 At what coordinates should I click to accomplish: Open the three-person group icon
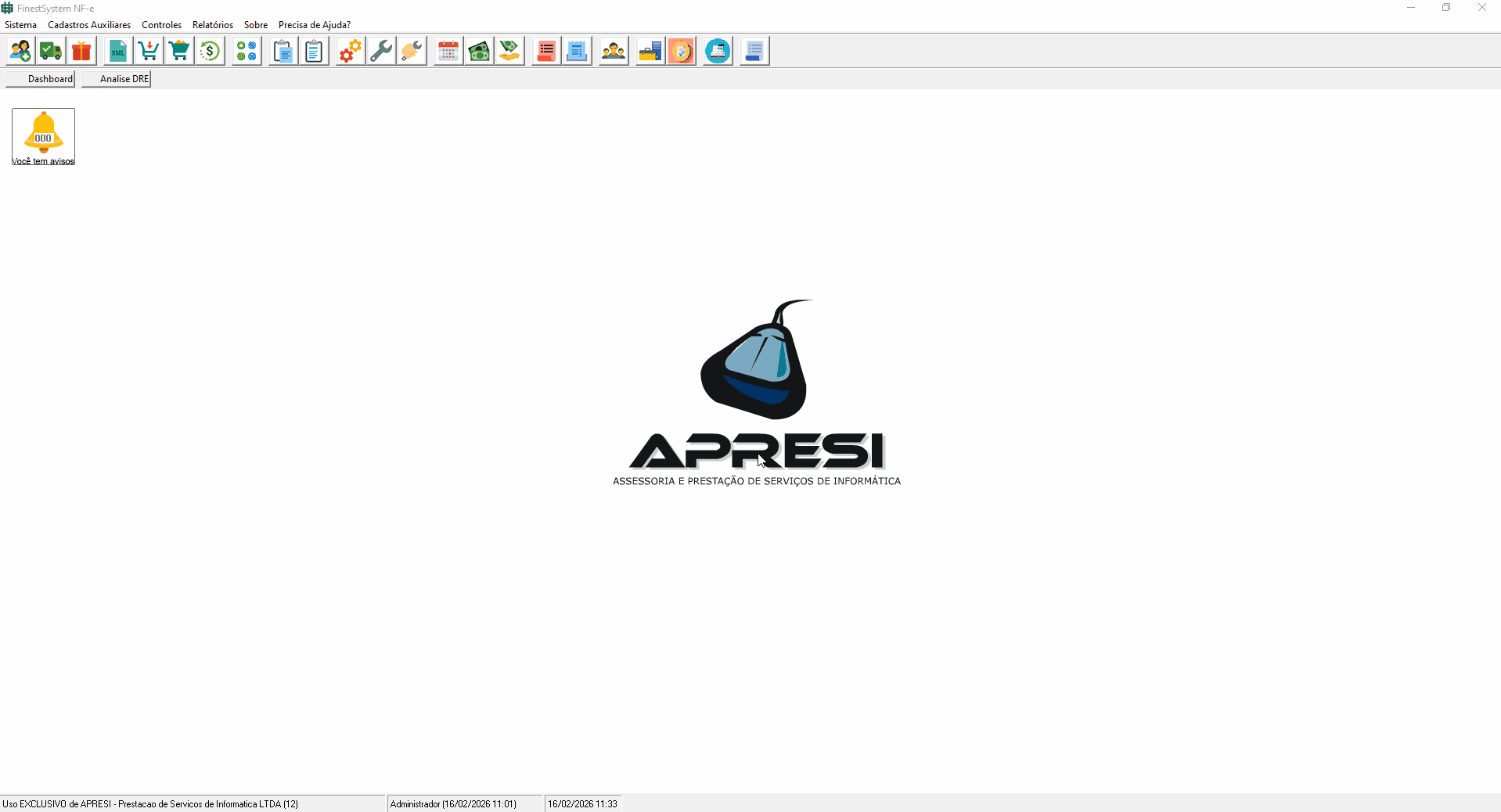(x=614, y=52)
